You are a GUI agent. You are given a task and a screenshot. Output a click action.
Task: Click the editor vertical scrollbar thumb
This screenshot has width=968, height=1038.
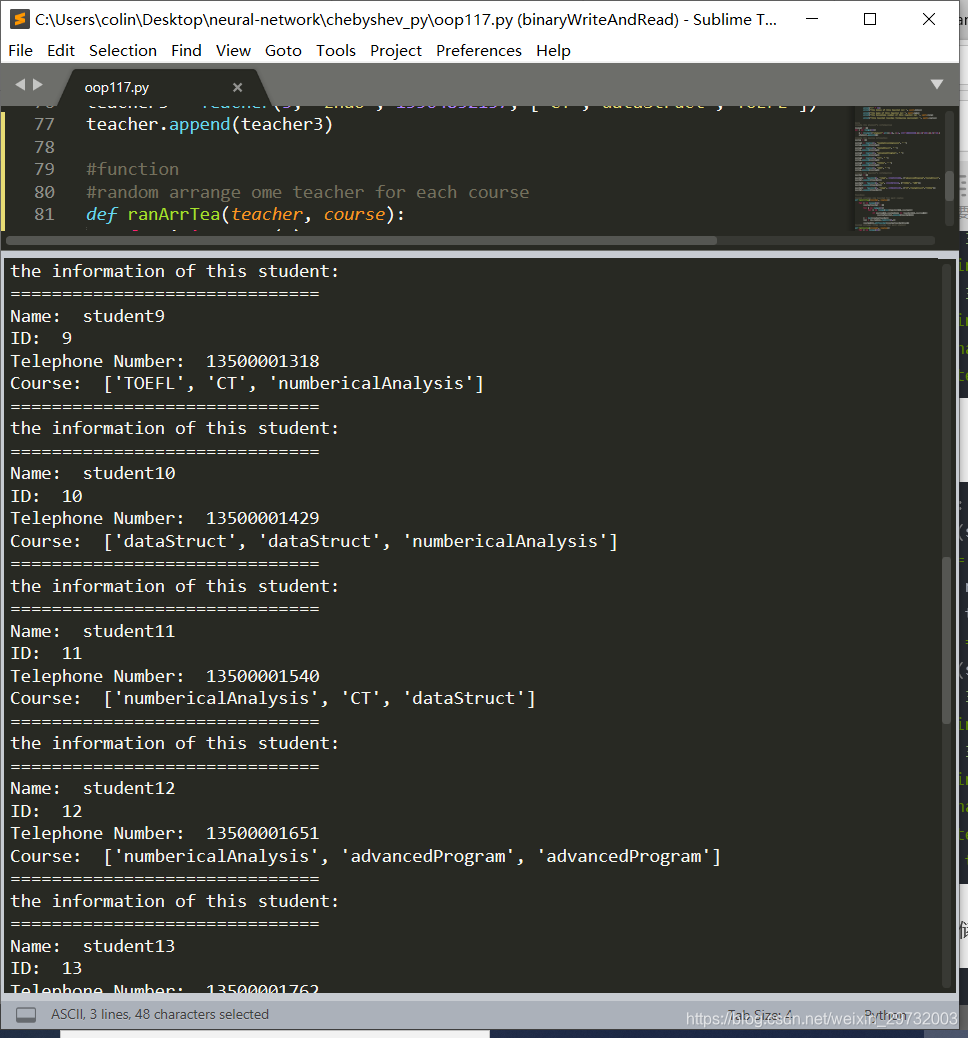(949, 185)
